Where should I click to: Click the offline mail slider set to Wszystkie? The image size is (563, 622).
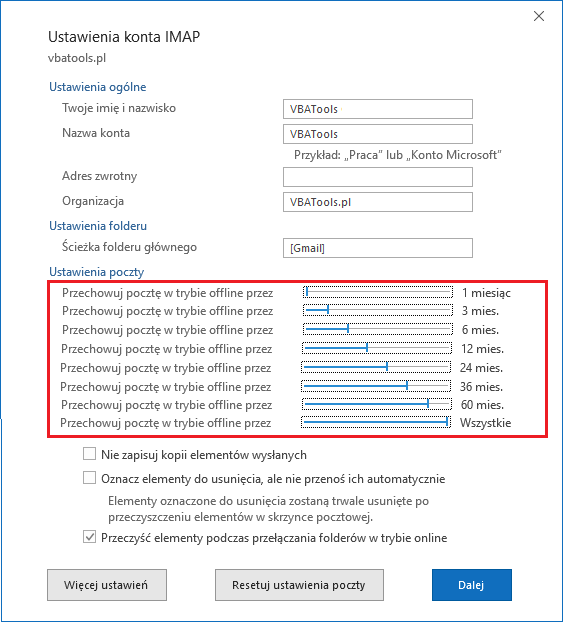376,422
